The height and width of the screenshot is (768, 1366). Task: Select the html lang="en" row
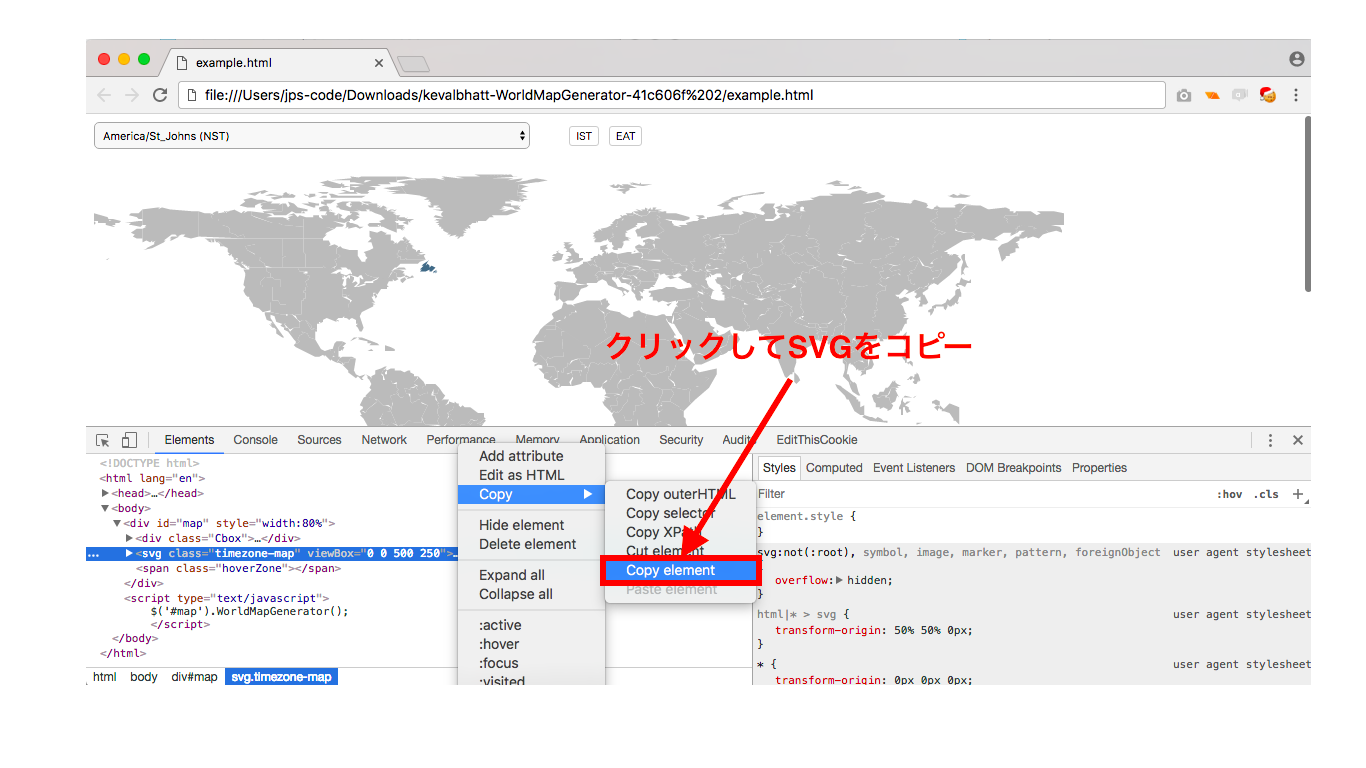pyautogui.click(x=152, y=478)
